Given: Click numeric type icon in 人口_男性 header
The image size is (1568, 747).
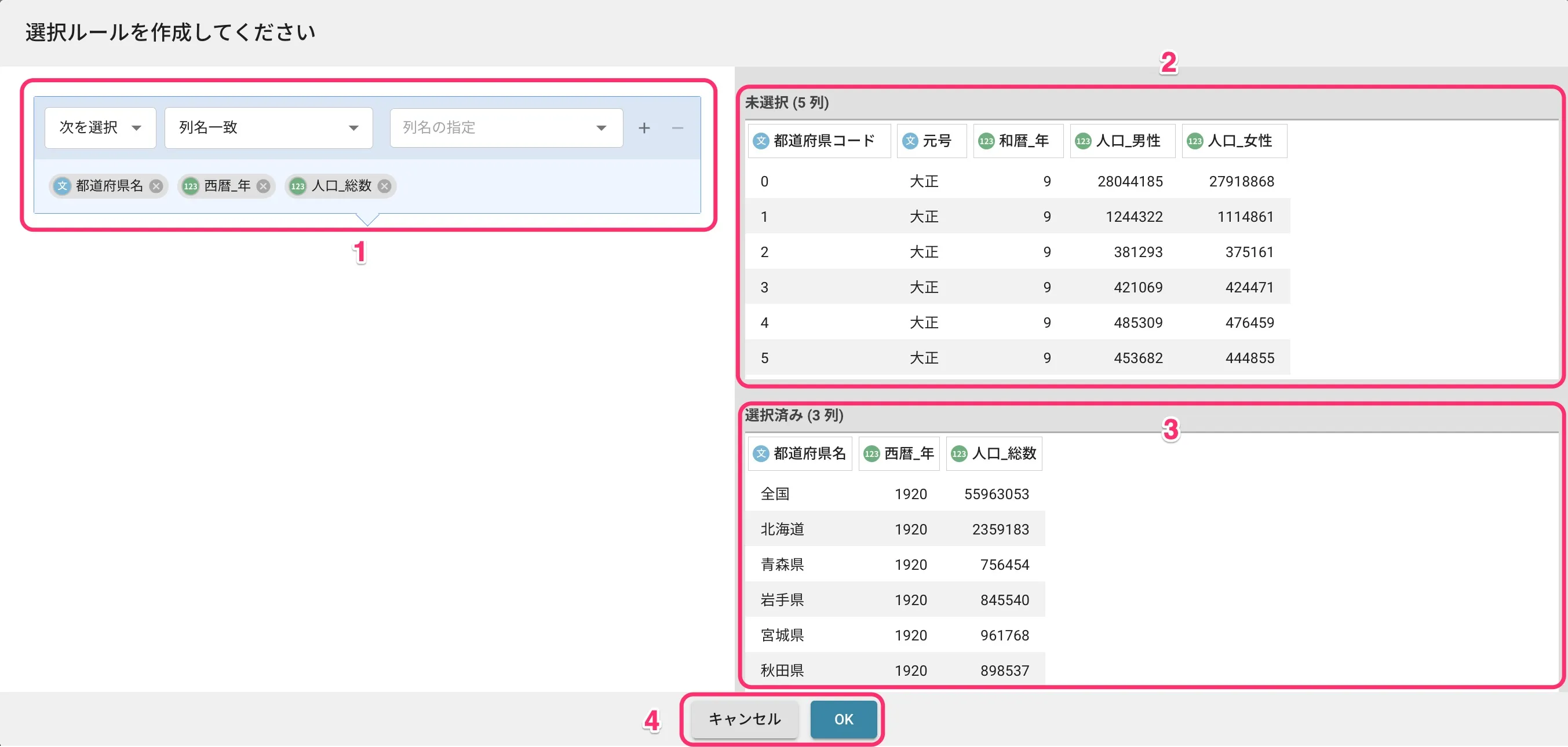Looking at the screenshot, I should [x=1083, y=141].
